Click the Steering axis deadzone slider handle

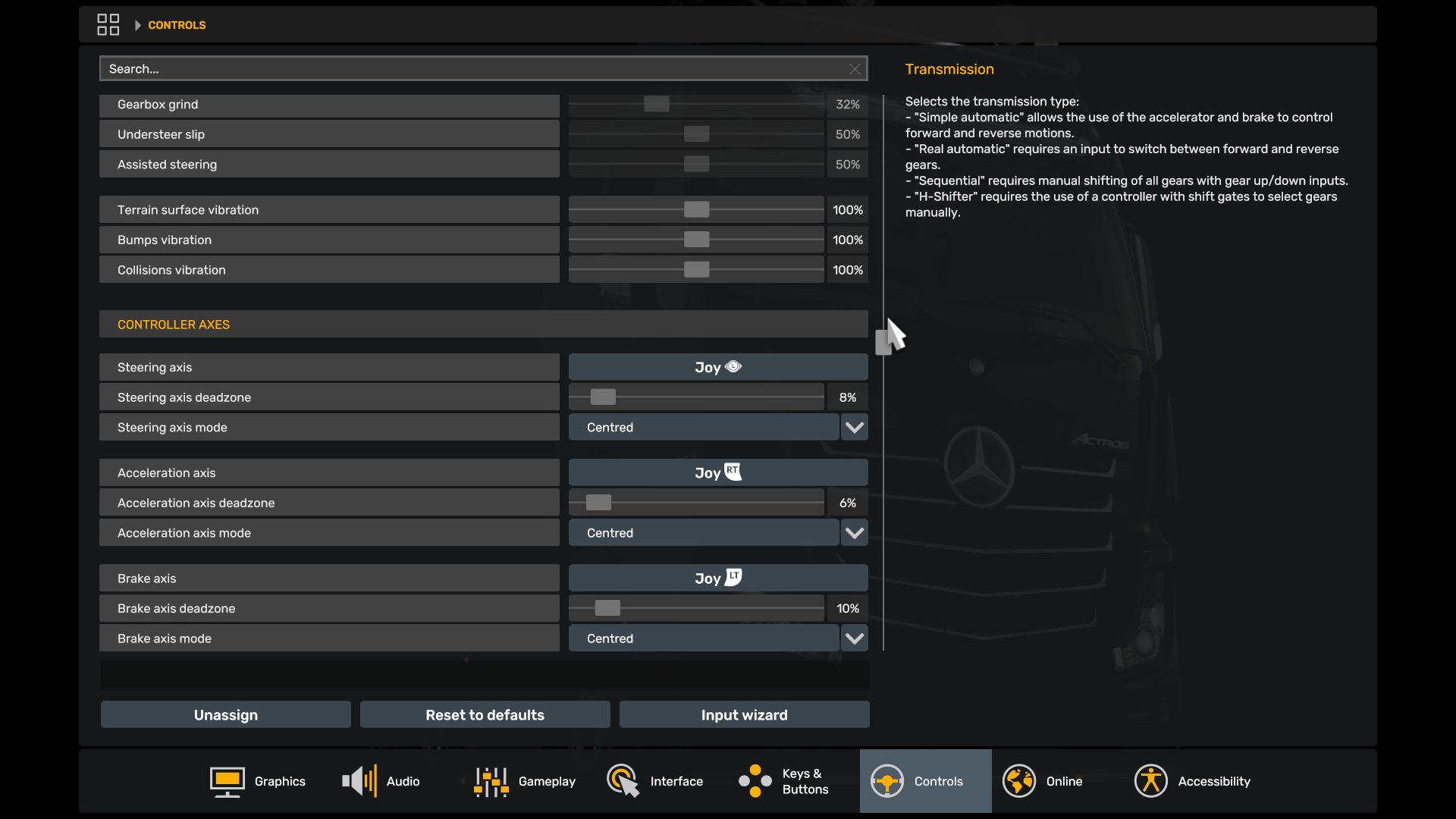click(x=603, y=397)
